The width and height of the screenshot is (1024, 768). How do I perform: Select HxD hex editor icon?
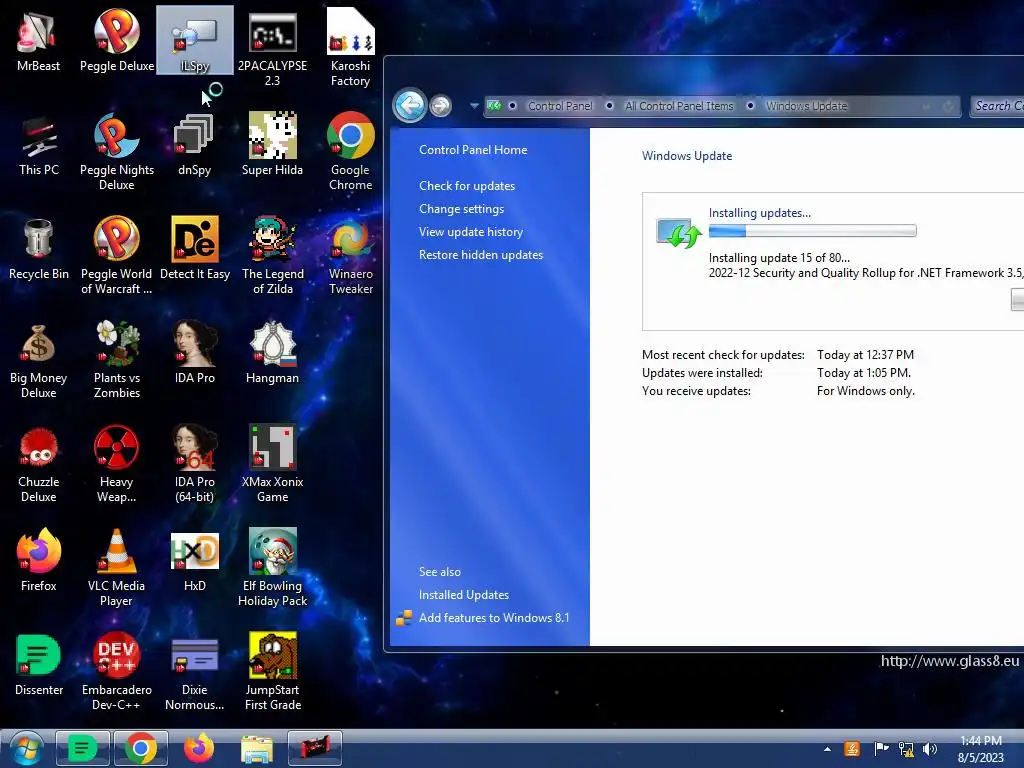tap(195, 560)
